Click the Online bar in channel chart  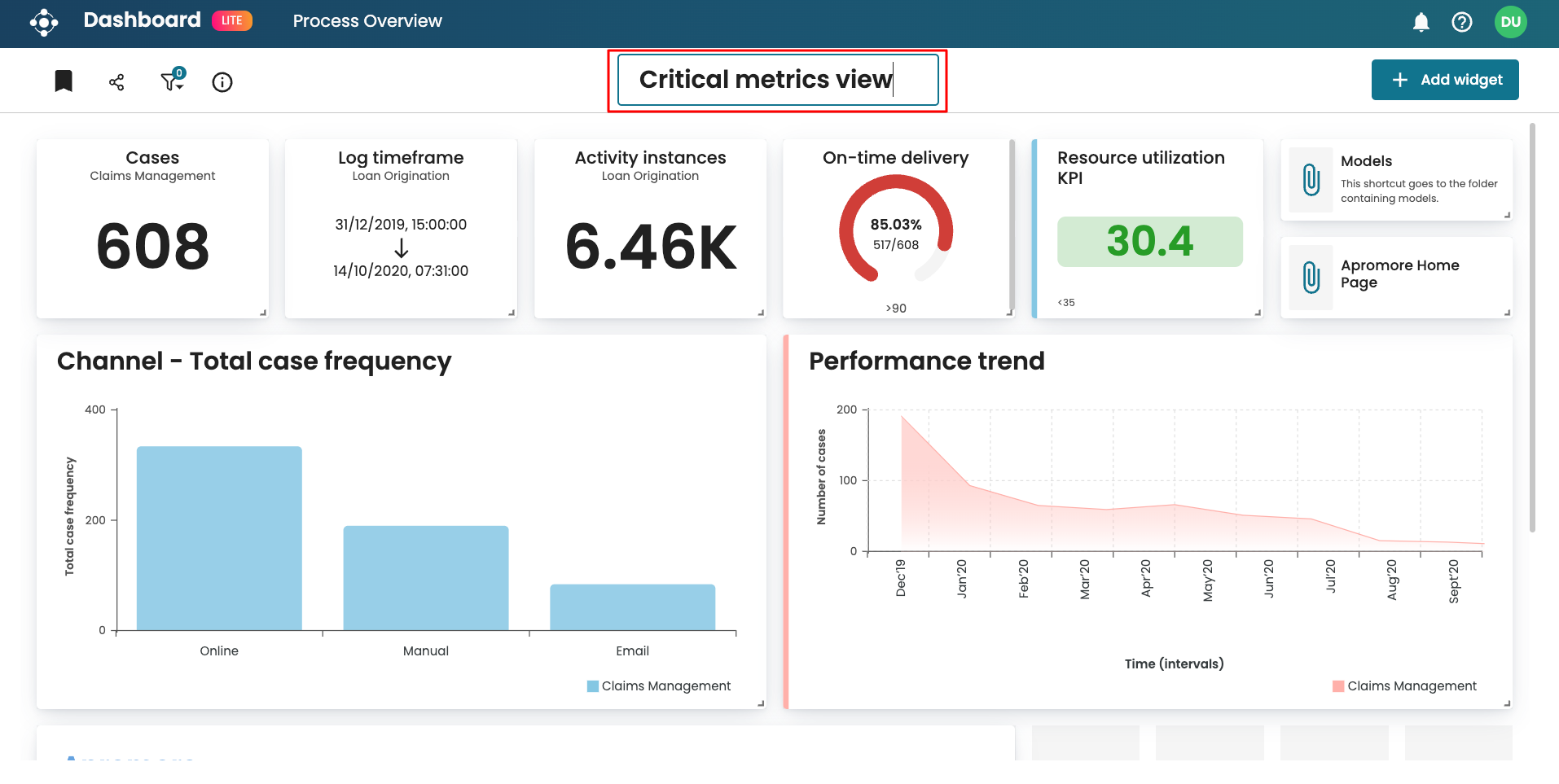tap(219, 538)
